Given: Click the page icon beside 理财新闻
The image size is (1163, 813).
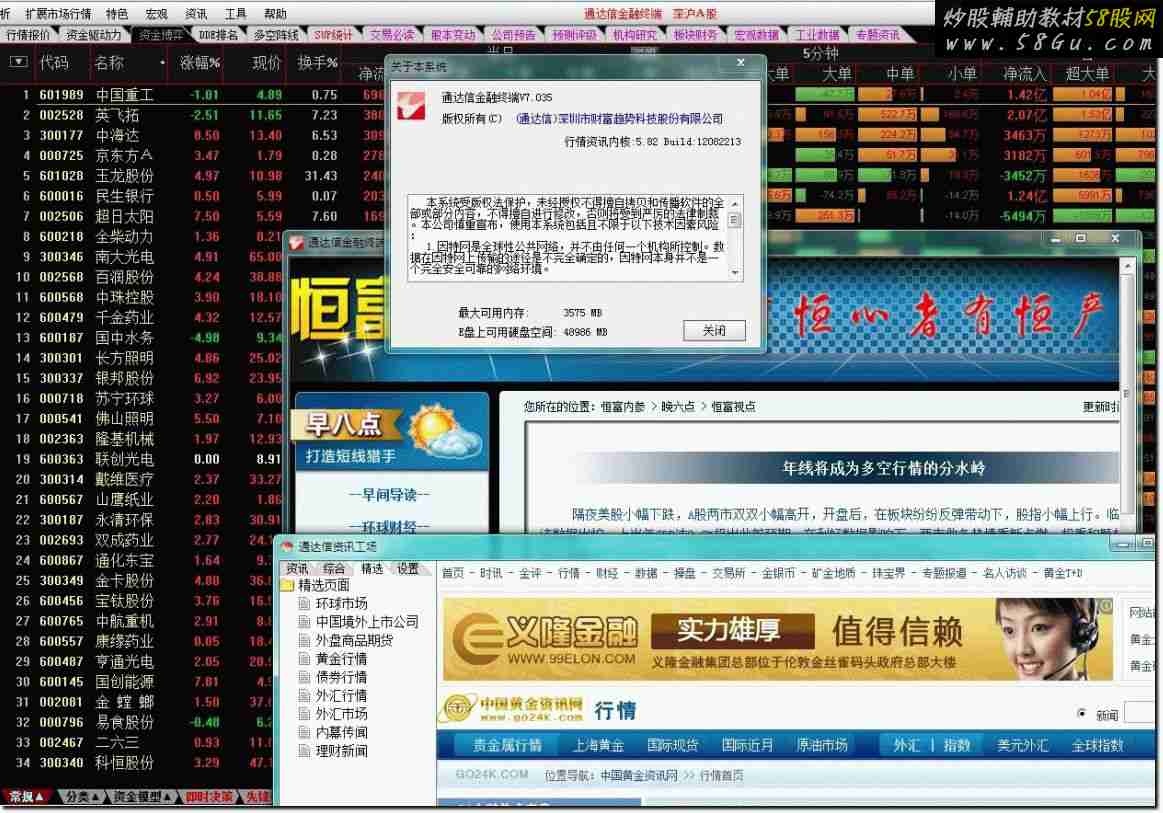Looking at the screenshot, I should click(304, 751).
